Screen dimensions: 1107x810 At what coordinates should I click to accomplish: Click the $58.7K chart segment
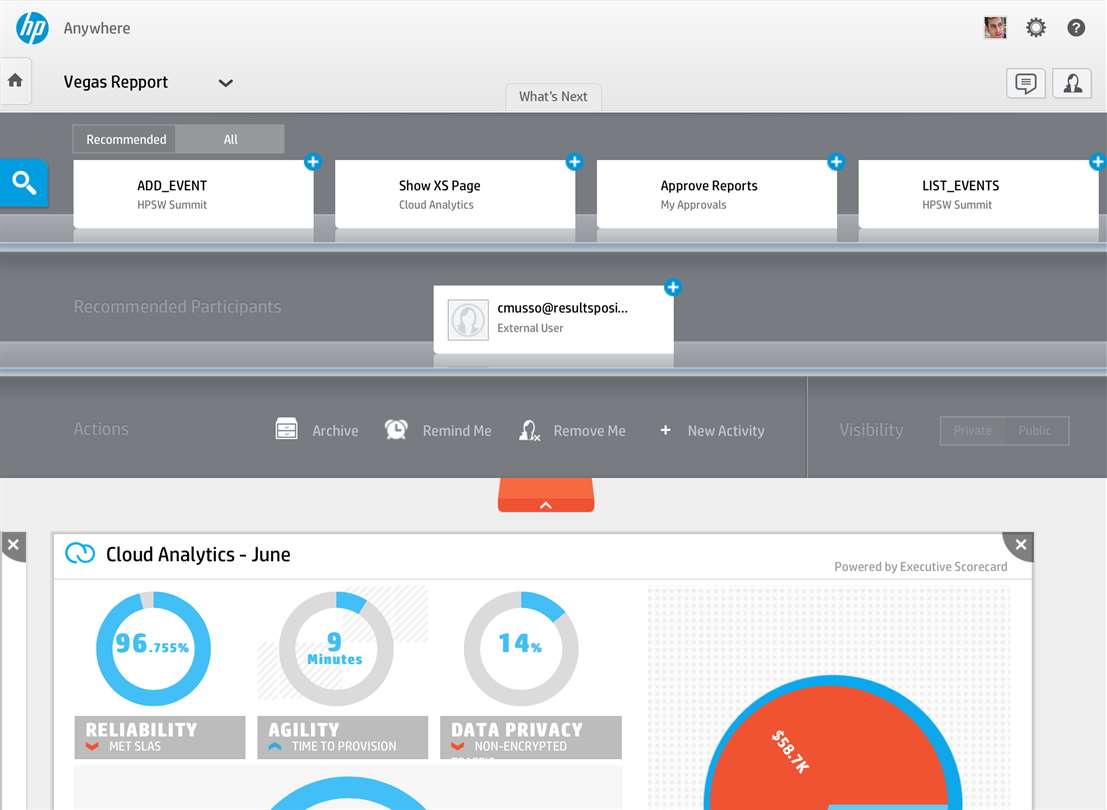pos(790,751)
